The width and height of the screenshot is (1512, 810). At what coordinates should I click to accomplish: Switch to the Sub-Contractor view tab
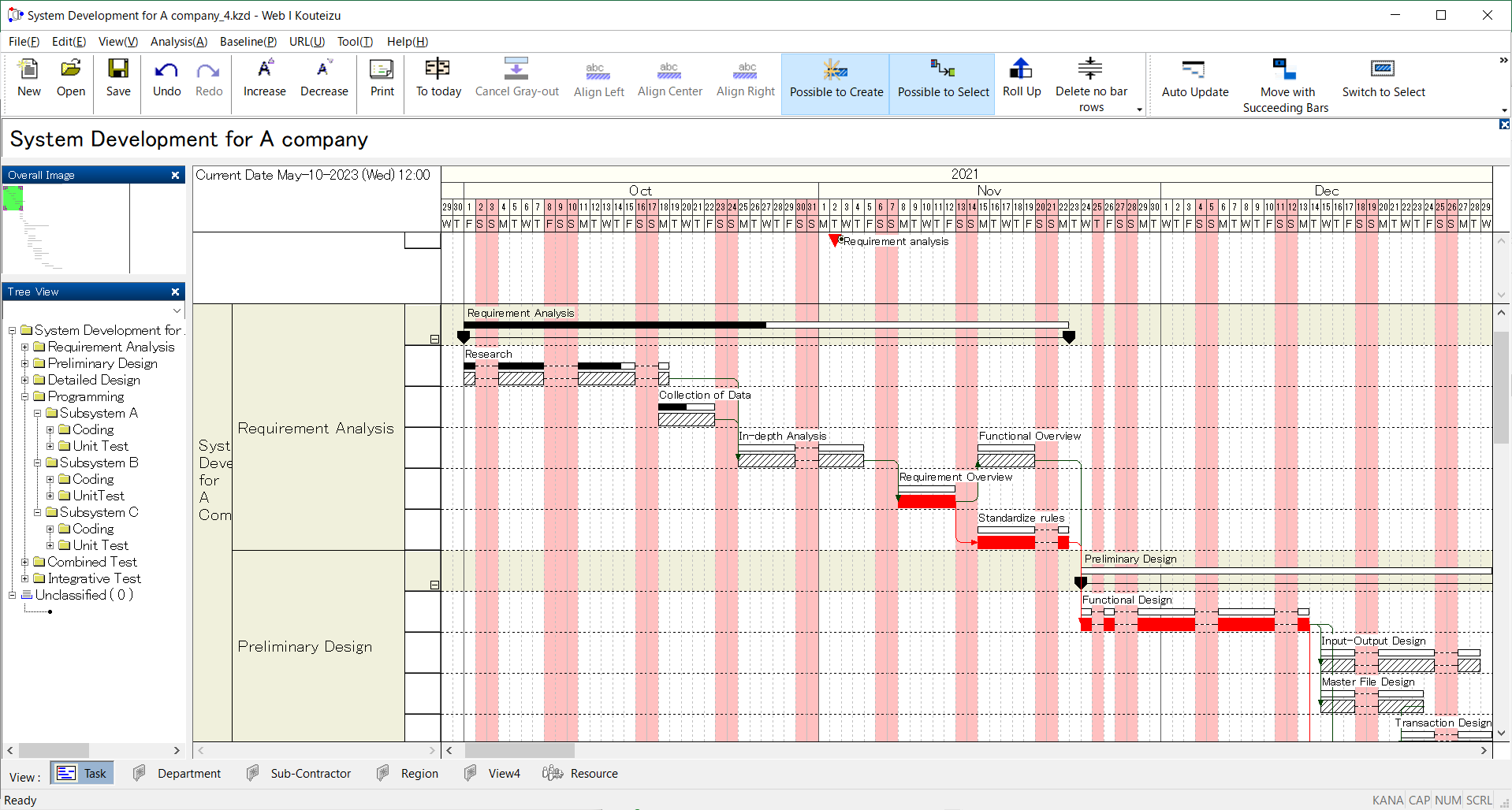(299, 773)
